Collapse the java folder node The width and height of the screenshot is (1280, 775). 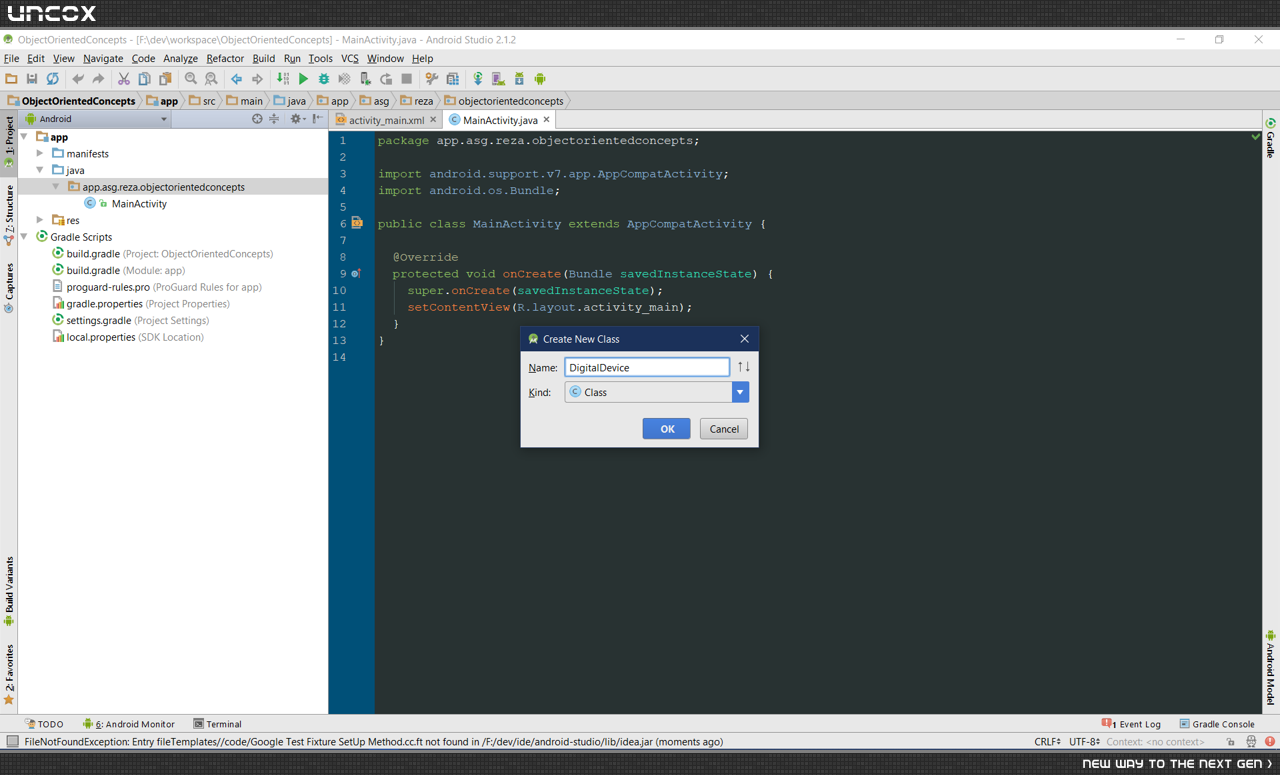(40, 170)
